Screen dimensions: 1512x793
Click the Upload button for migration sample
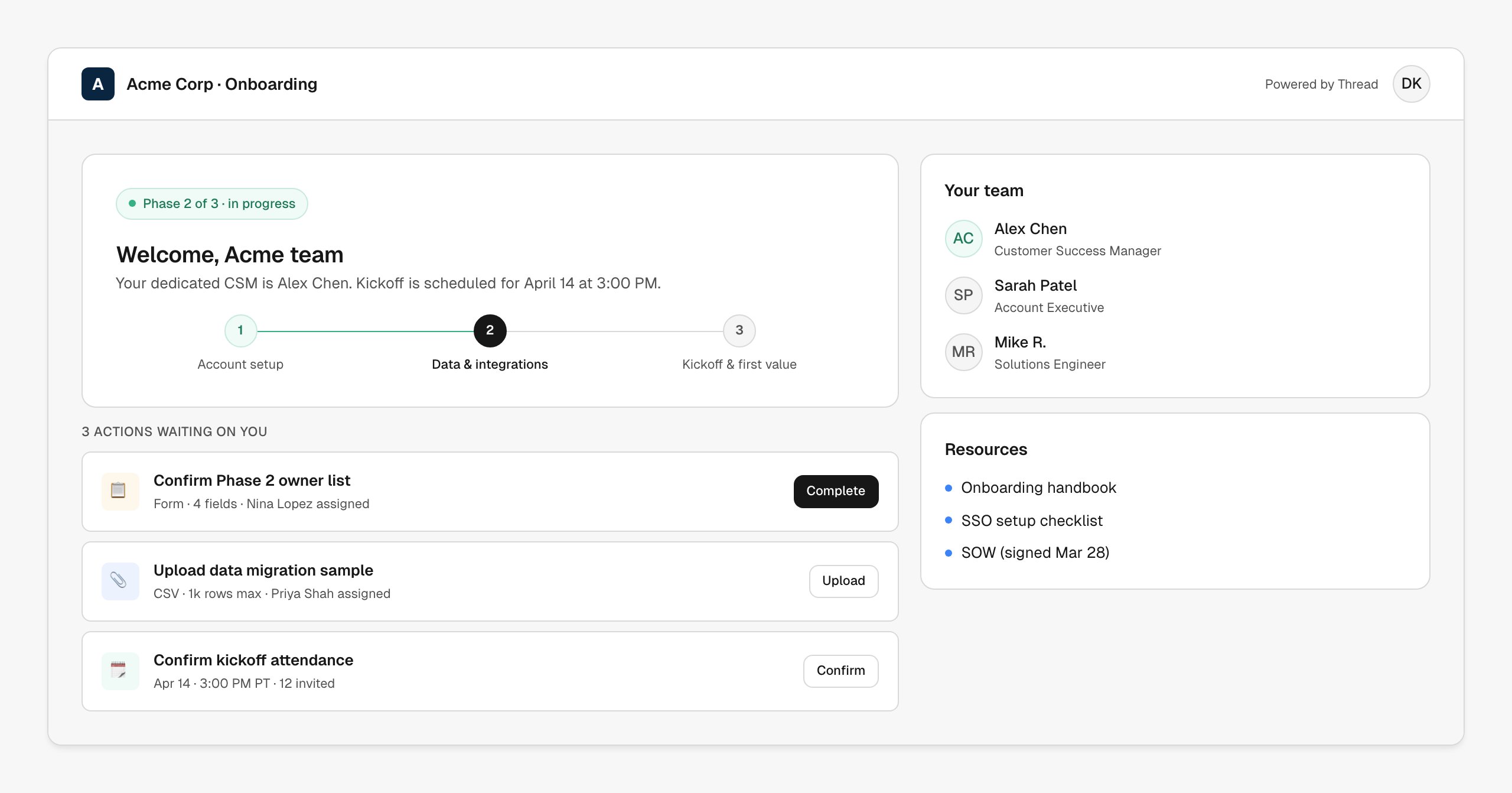pos(843,581)
